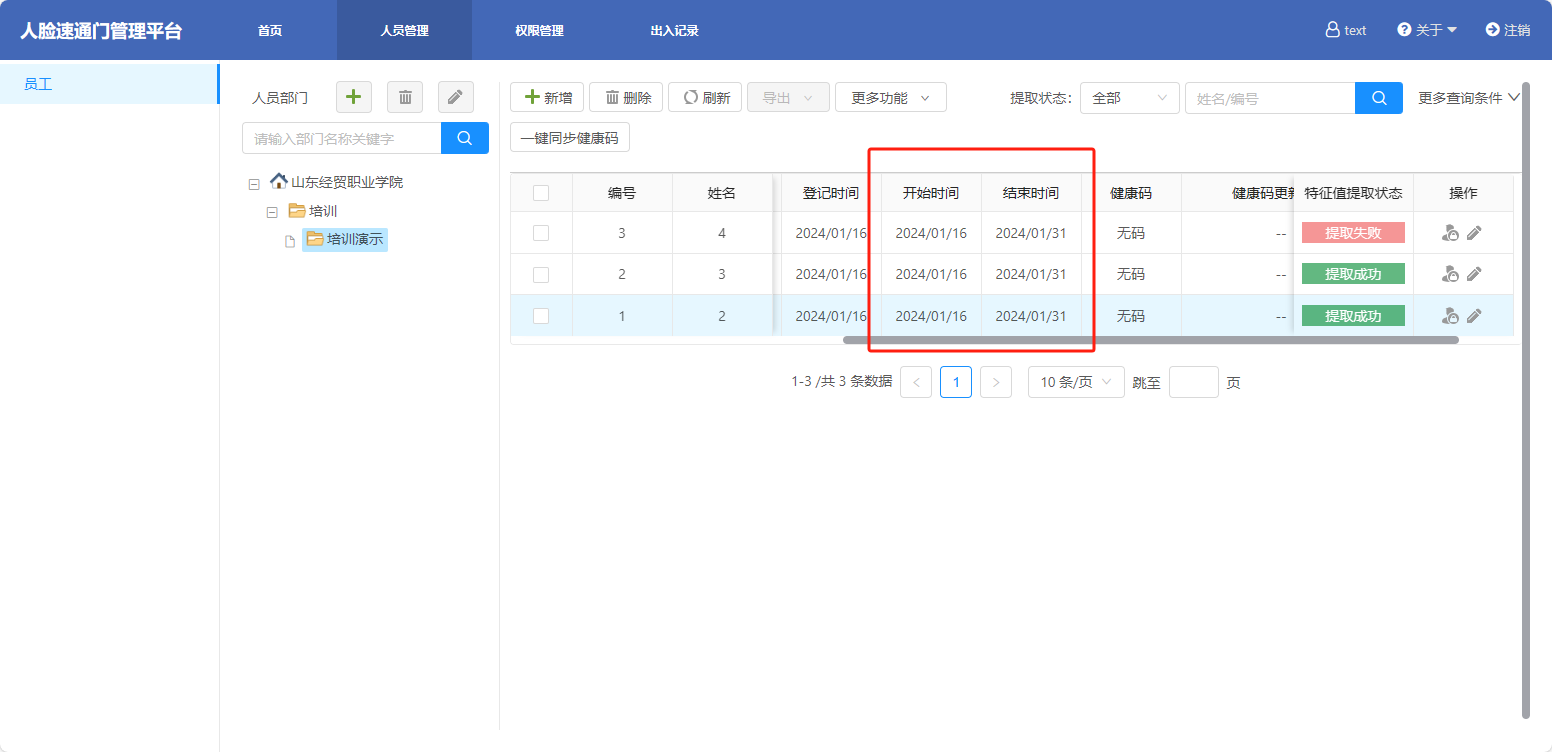
Task: Check the box for row number 3
Action: (x=541, y=233)
